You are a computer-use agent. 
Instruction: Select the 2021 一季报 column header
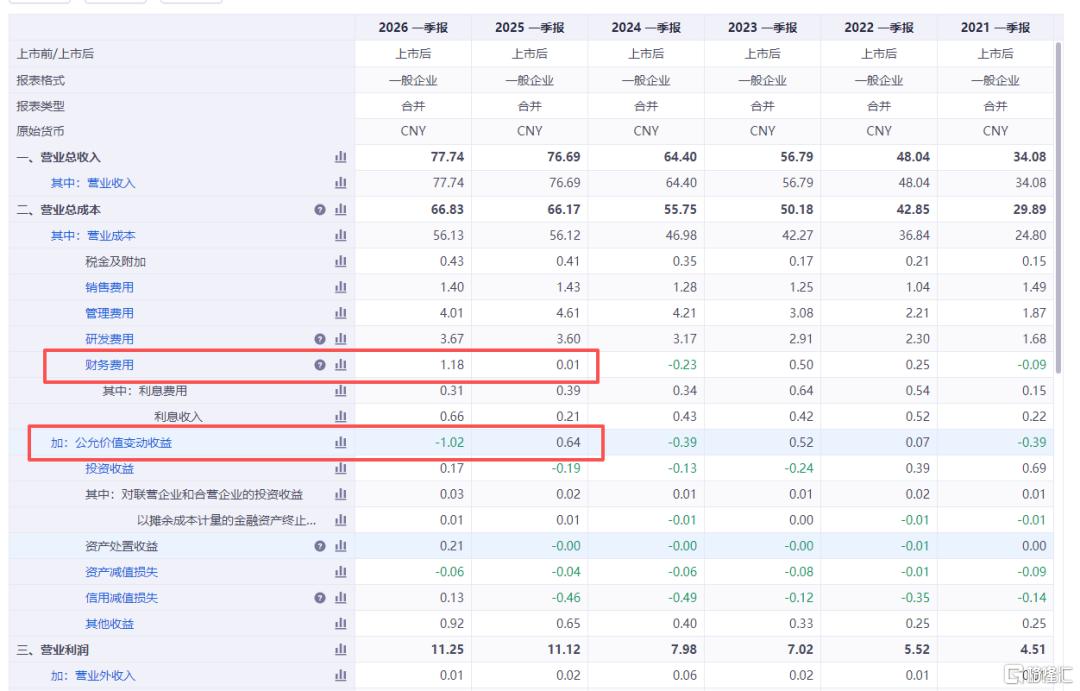[x=995, y=28]
